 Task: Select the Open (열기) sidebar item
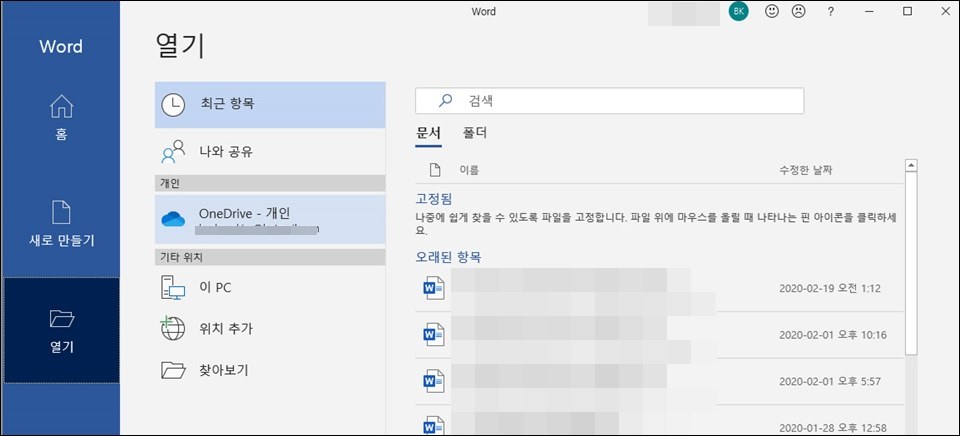click(x=61, y=331)
